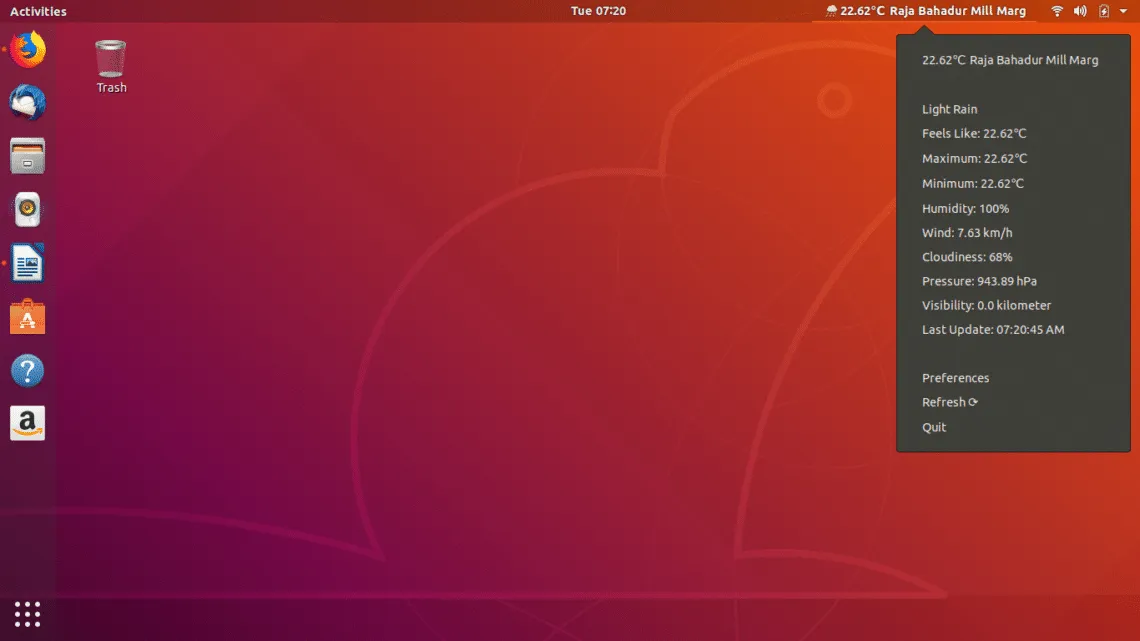Click the Wi-Fi status icon
Screen dimensions: 1140x641
click(1057, 11)
